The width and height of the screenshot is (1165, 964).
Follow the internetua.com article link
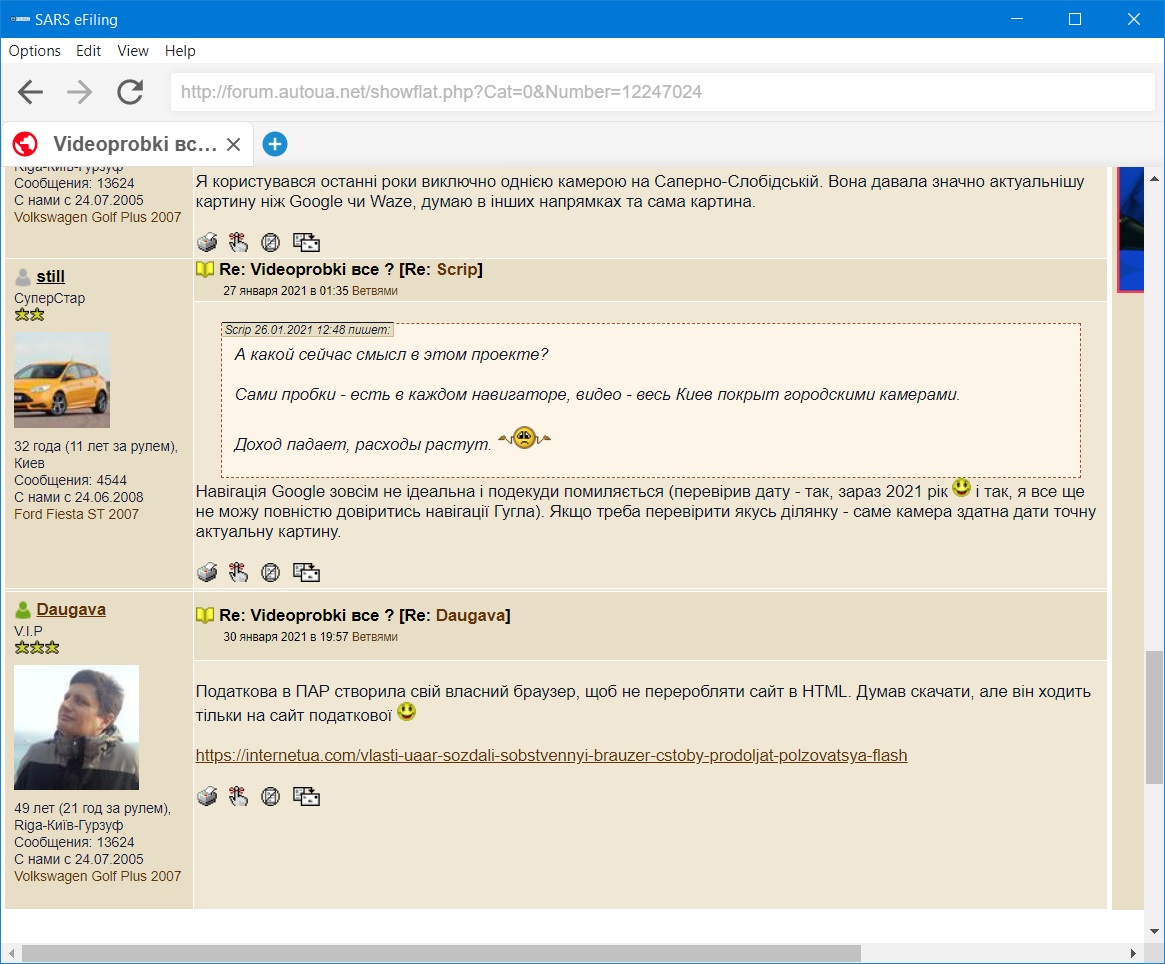pos(551,756)
